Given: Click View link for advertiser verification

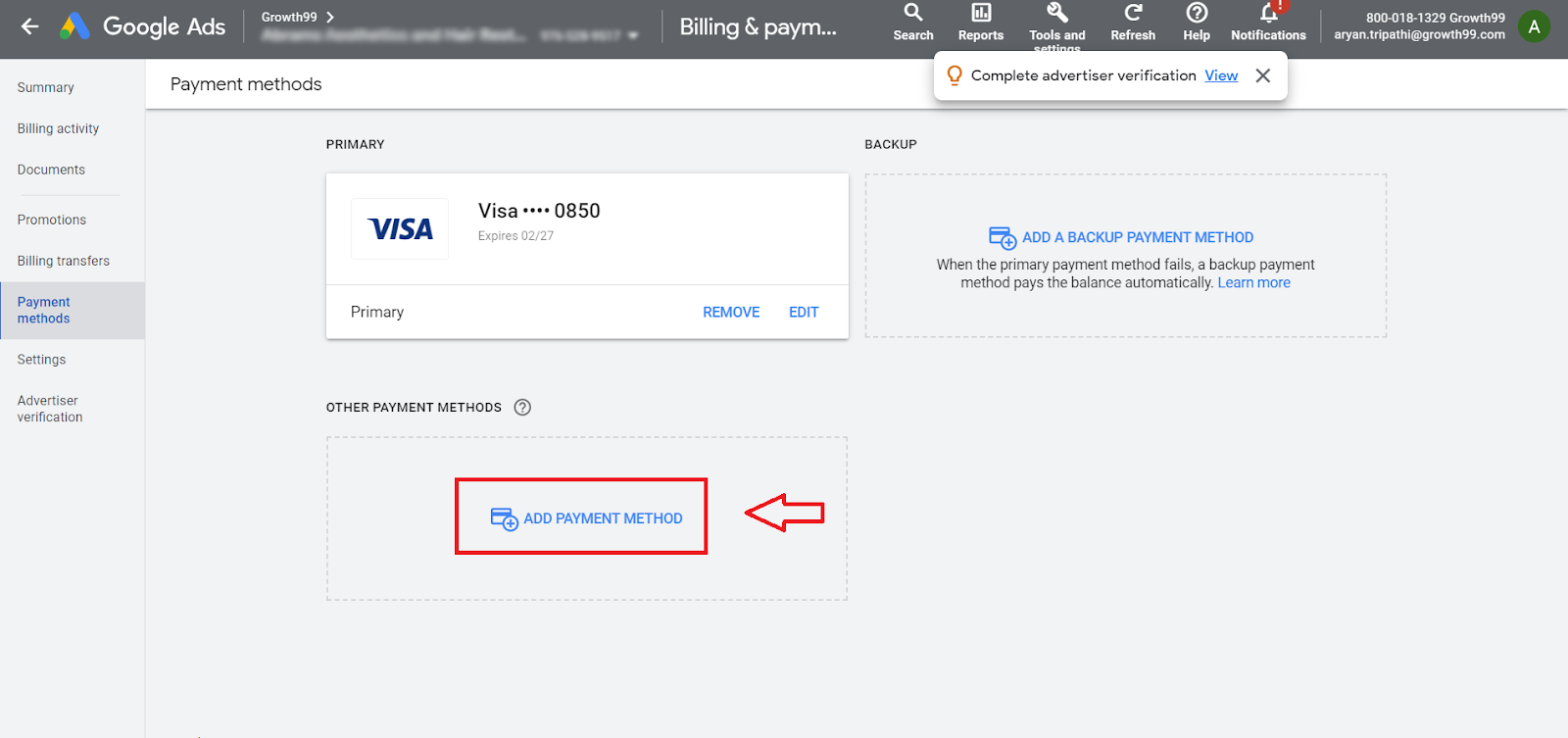Looking at the screenshot, I should (1221, 75).
